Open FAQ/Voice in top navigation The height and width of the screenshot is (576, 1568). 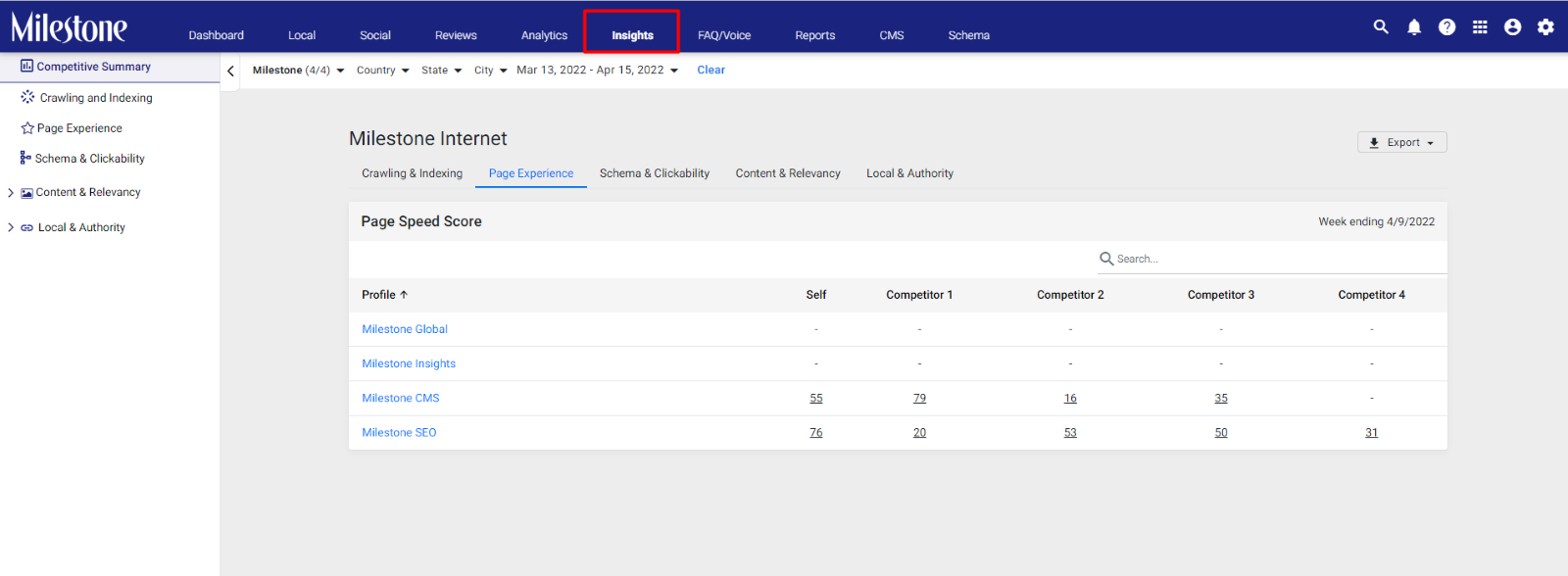click(x=724, y=35)
